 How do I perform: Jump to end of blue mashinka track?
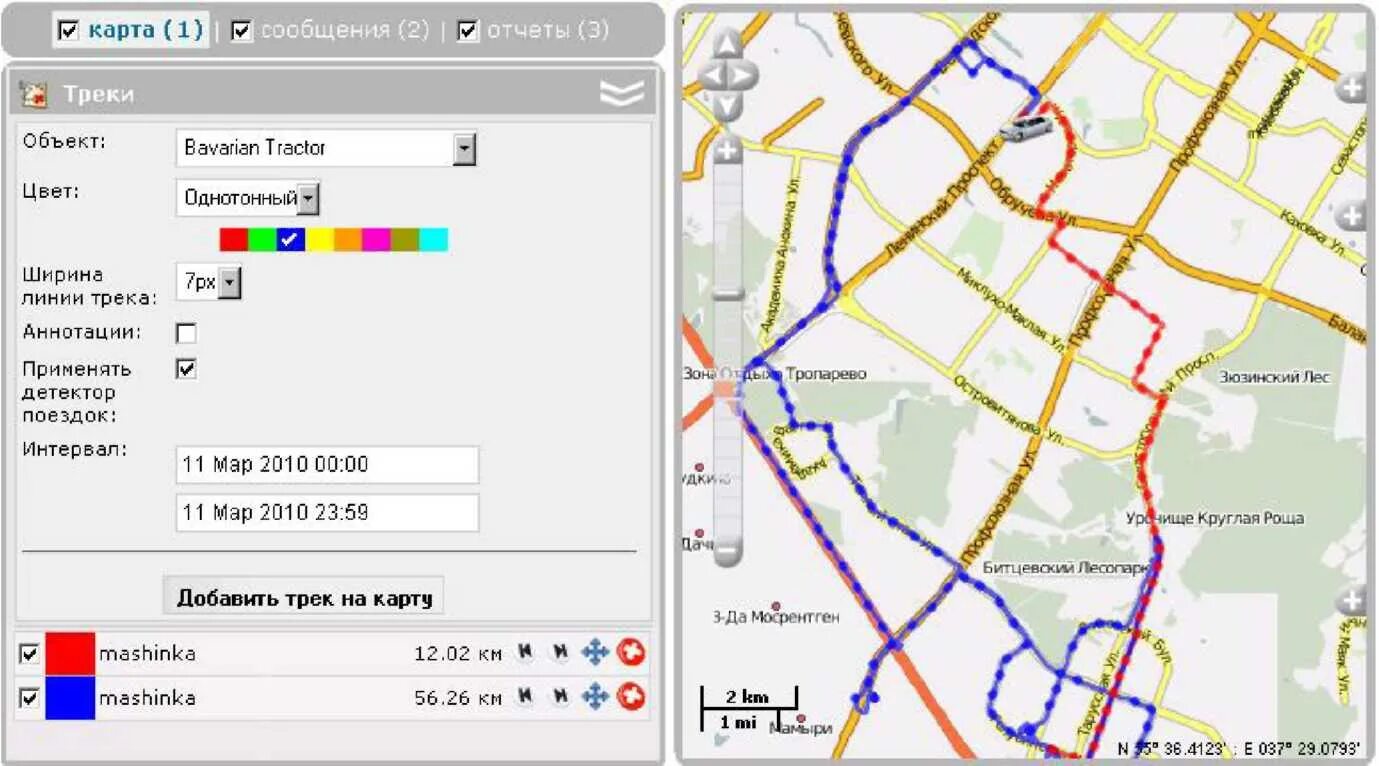tap(560, 696)
